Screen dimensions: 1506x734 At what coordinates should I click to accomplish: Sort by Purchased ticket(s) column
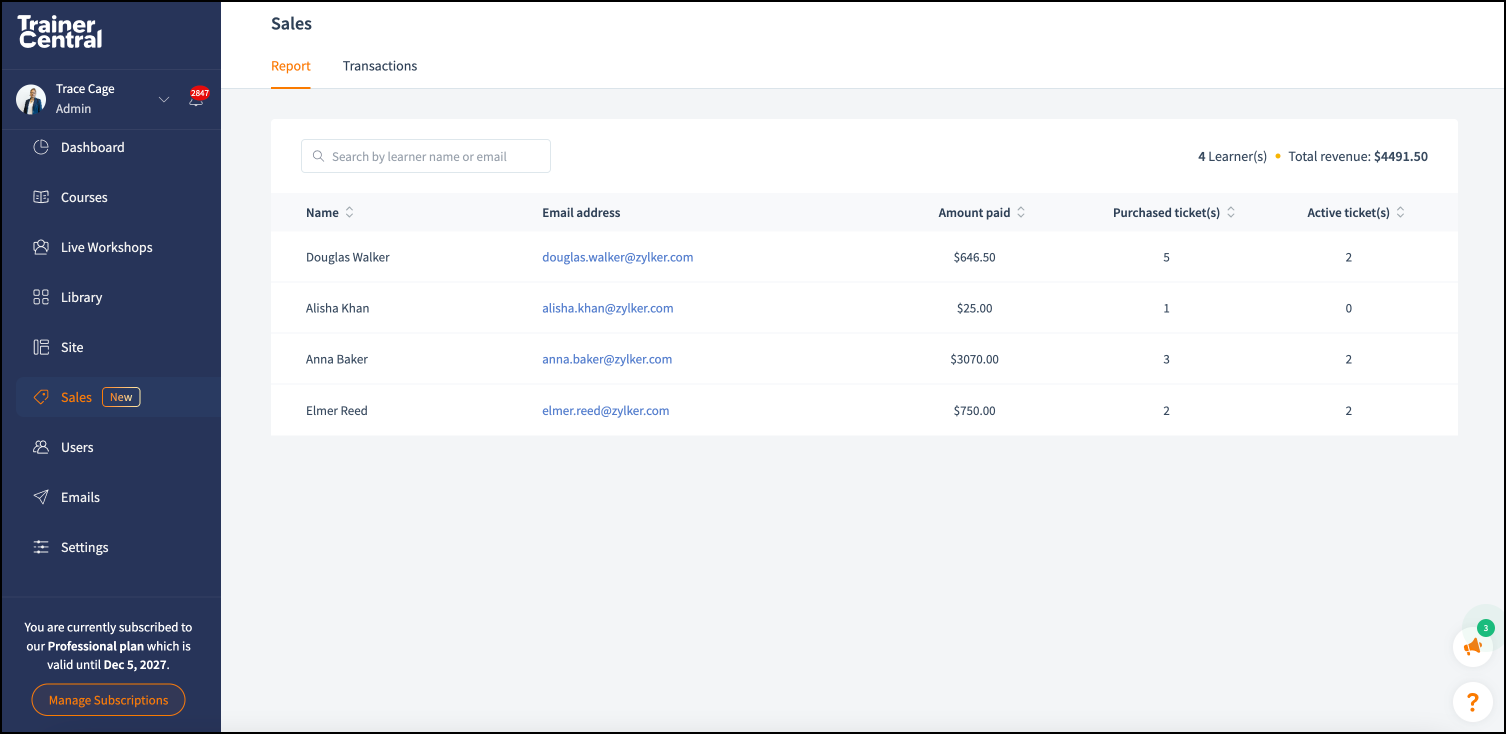point(1230,213)
